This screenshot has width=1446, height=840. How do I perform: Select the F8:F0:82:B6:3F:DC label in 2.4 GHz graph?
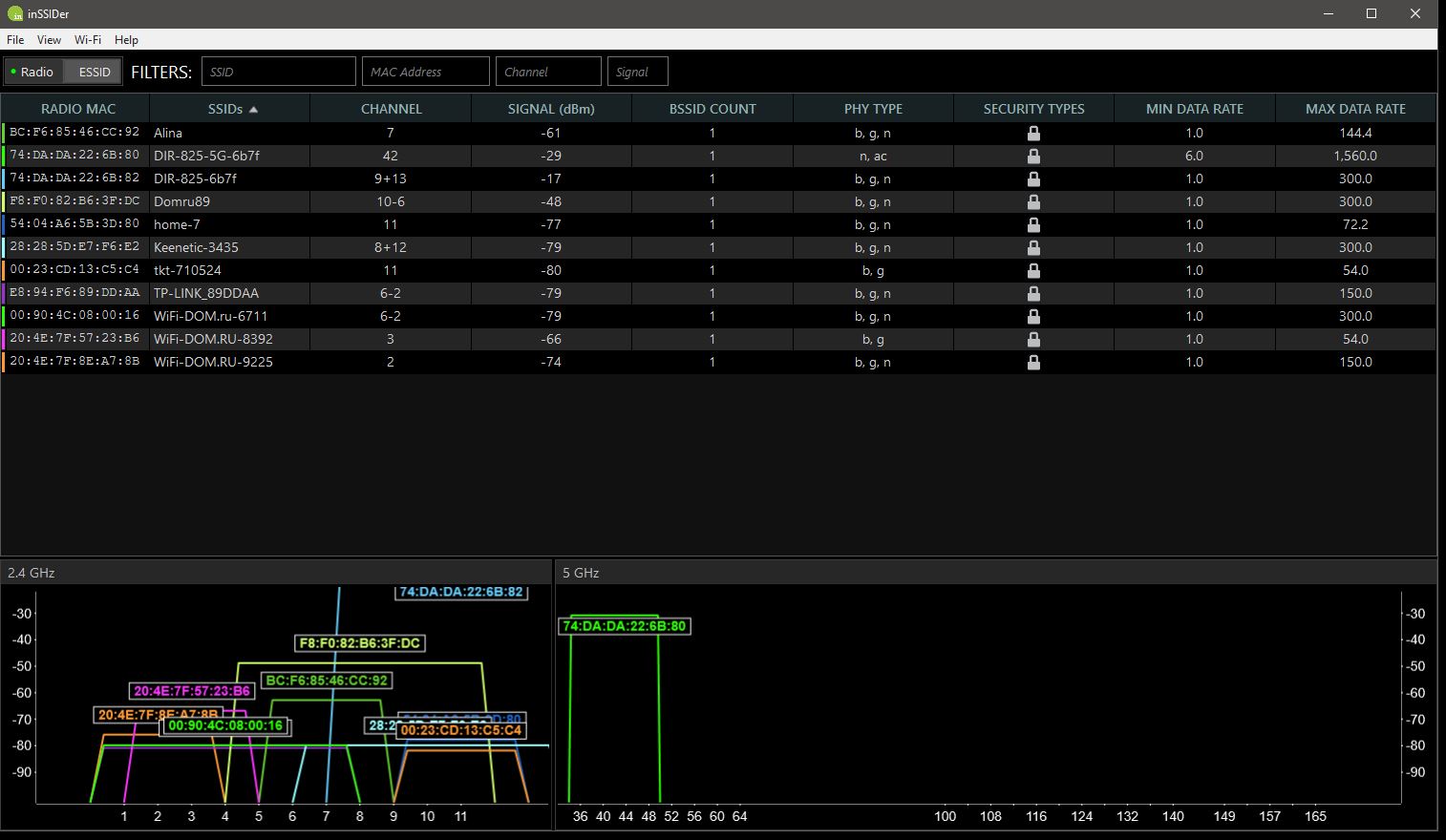pyautogui.click(x=359, y=643)
